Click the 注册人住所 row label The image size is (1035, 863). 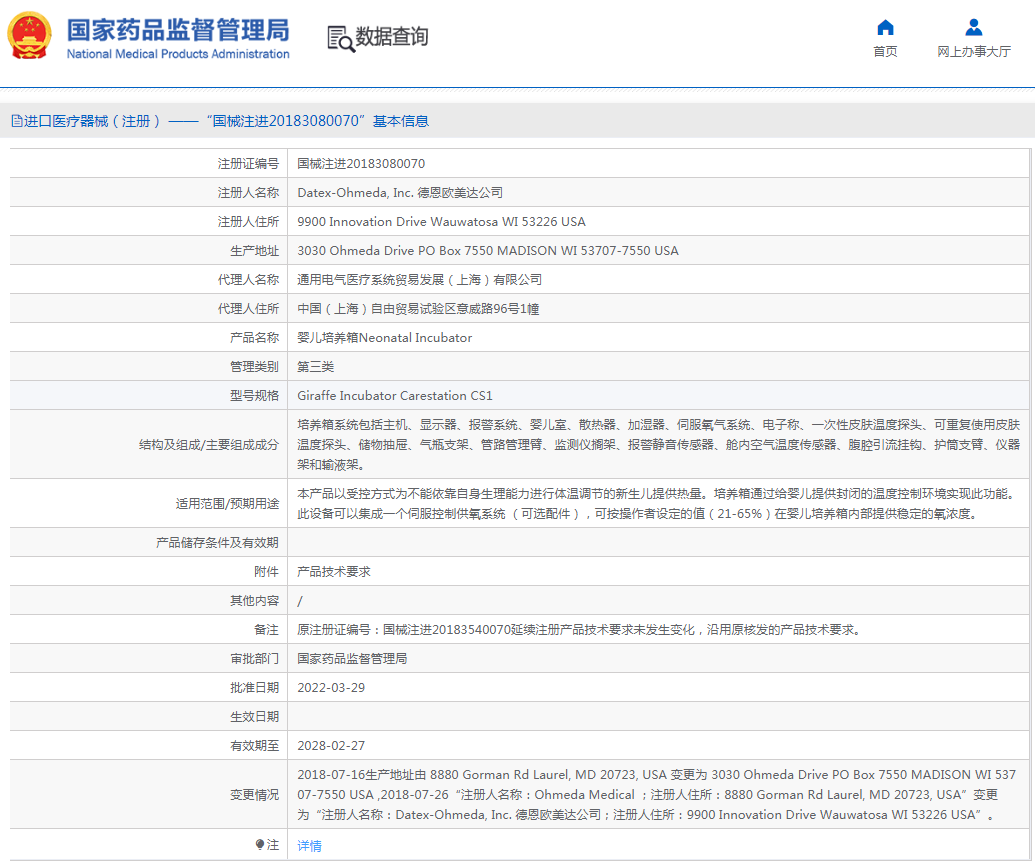(x=248, y=222)
